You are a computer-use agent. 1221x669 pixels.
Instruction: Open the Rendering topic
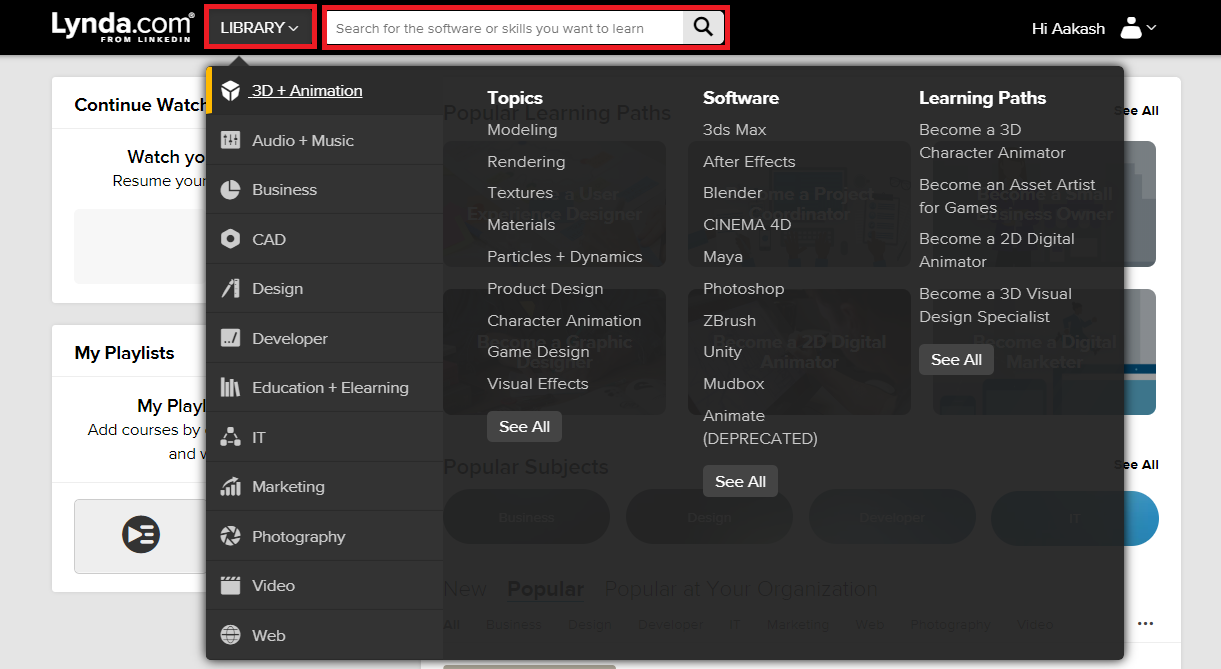pos(526,162)
